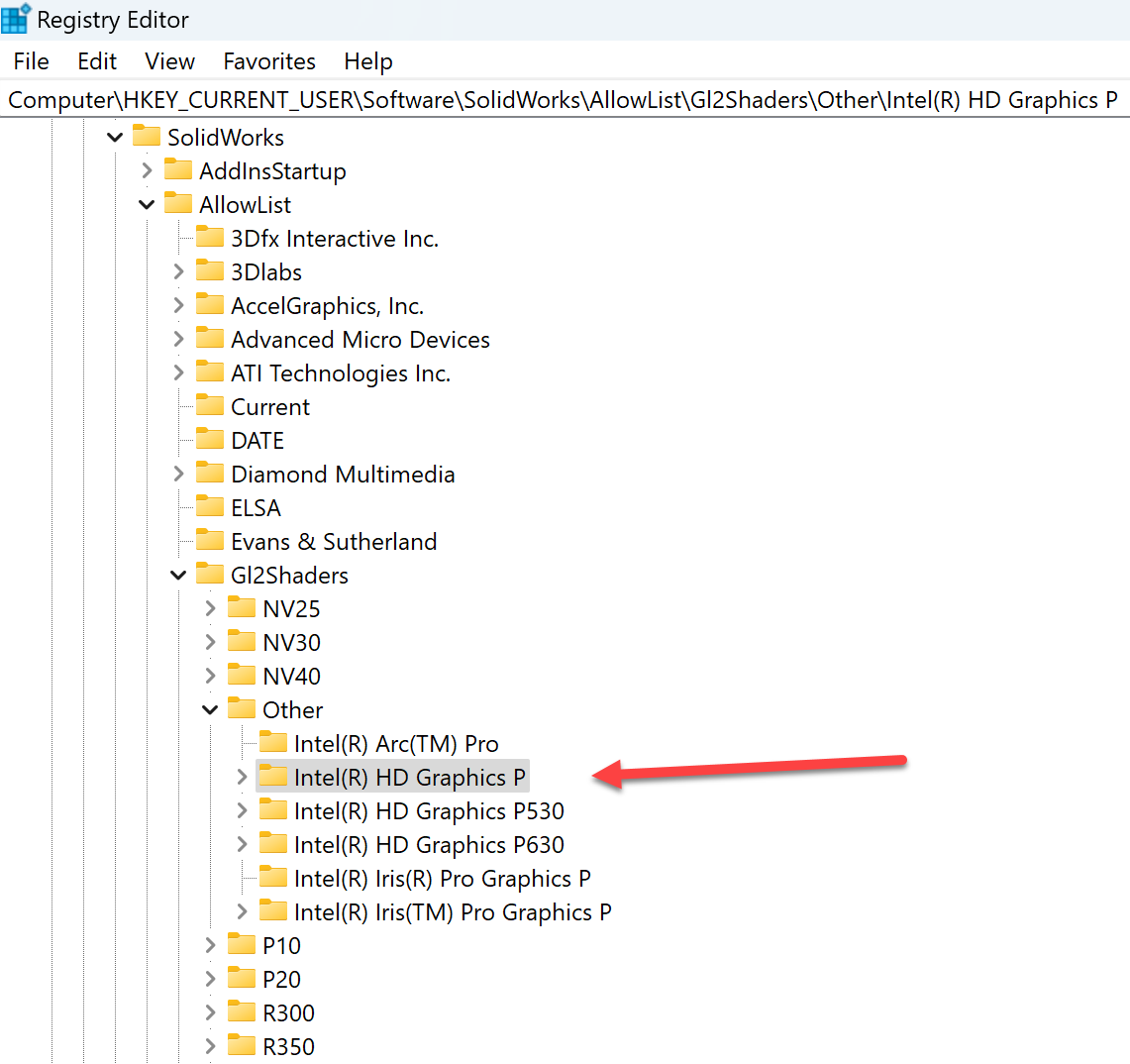Expand the Intel(R) HD Graphics P530 key

(x=242, y=810)
